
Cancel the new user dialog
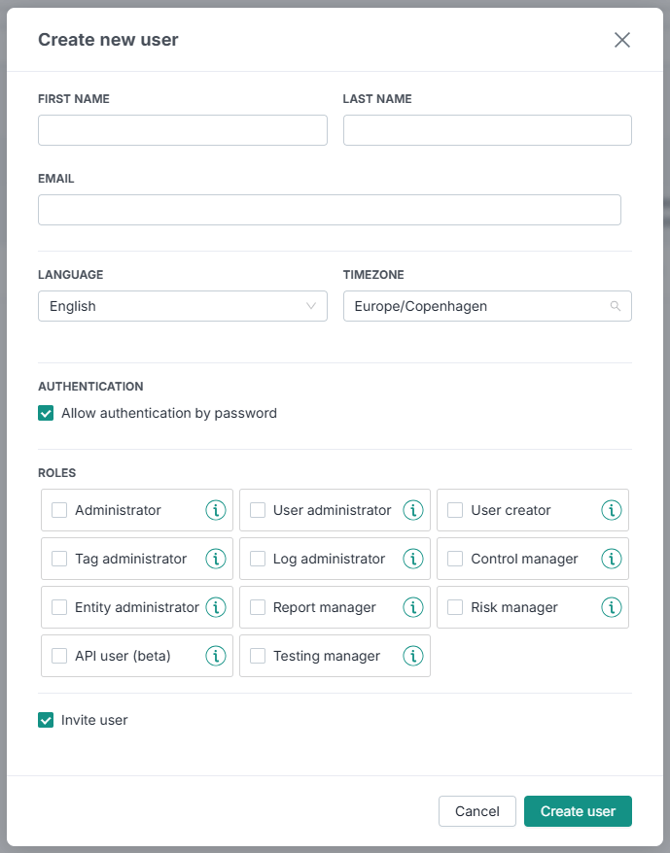point(477,811)
